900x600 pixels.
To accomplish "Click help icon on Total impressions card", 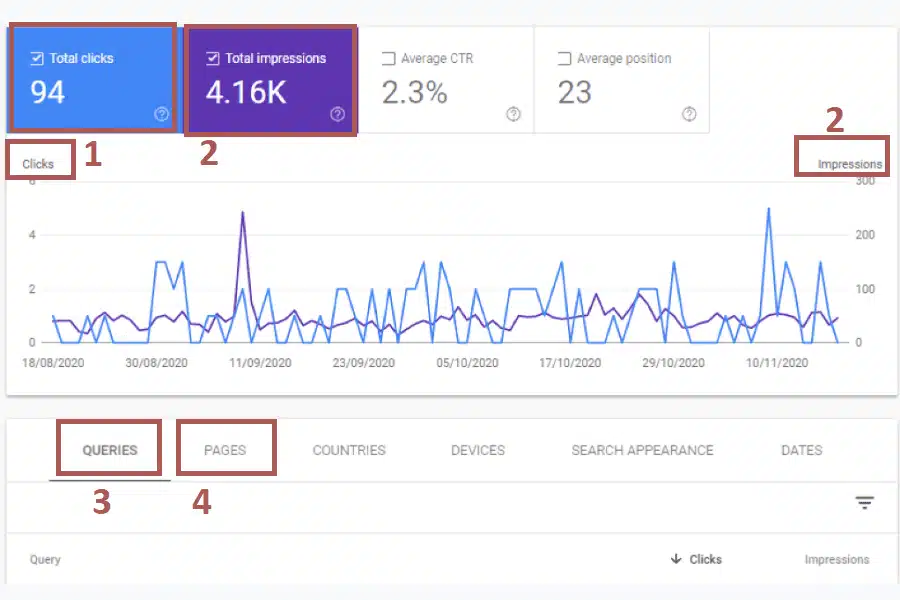I will (337, 114).
